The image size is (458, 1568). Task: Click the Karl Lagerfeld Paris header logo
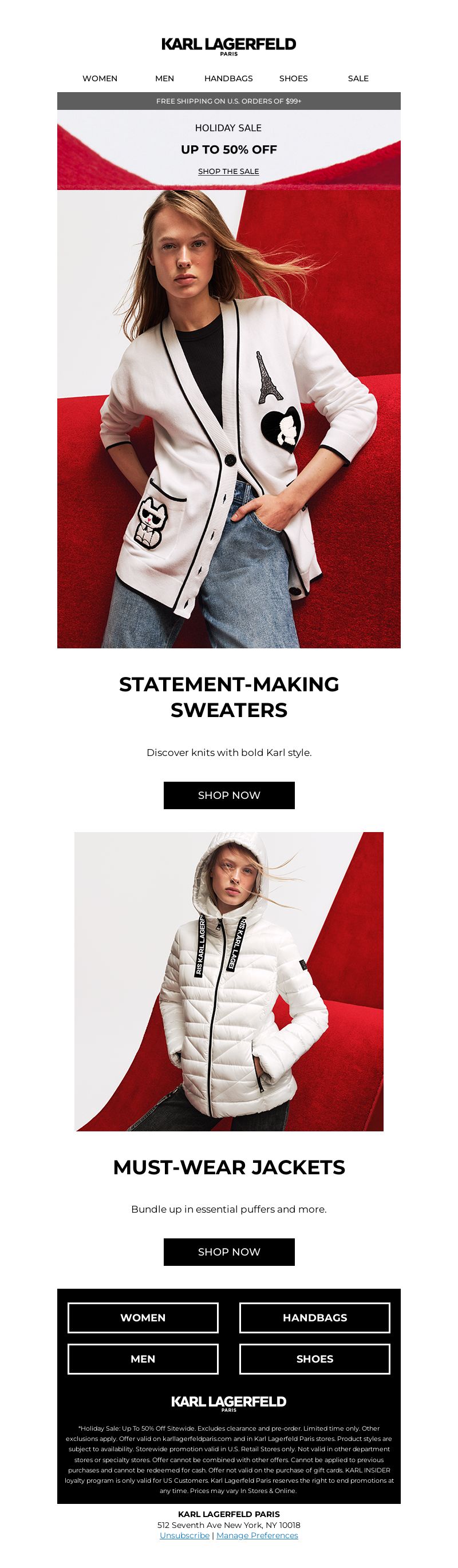pos(228,46)
